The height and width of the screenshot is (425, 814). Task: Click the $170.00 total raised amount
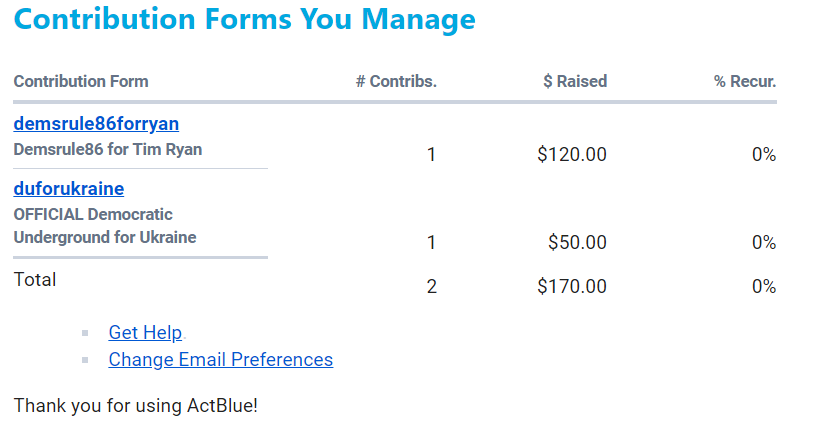(x=572, y=287)
